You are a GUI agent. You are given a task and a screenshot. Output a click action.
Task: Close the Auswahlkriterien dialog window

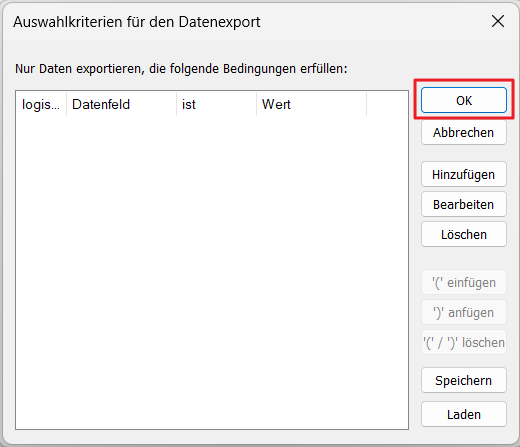coord(498,22)
